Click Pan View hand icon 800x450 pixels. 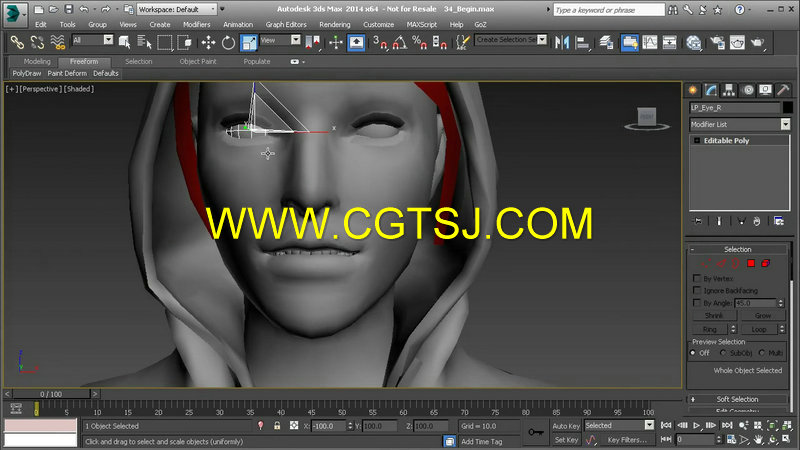point(759,439)
